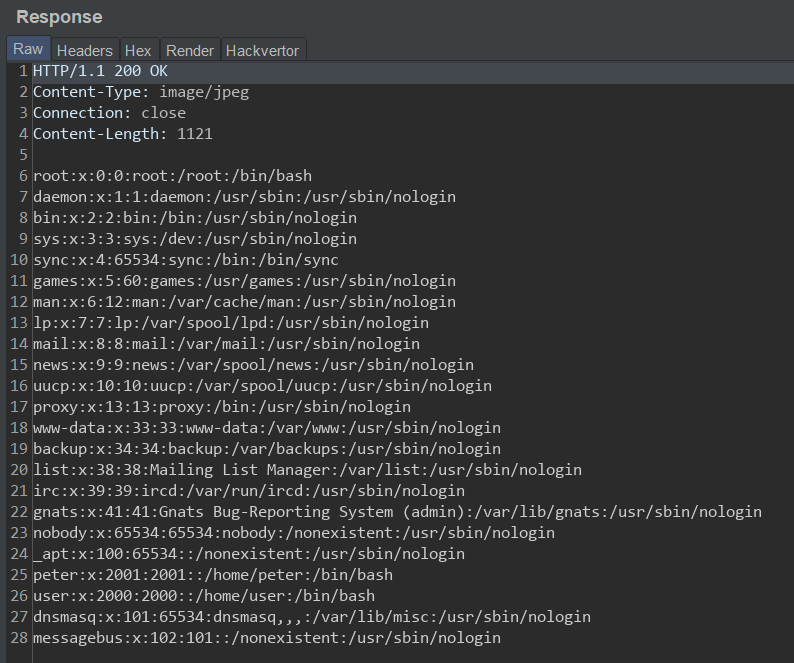Click the uucp:x:10:10 passwd entry
This screenshot has height=663, width=794.
262,386
